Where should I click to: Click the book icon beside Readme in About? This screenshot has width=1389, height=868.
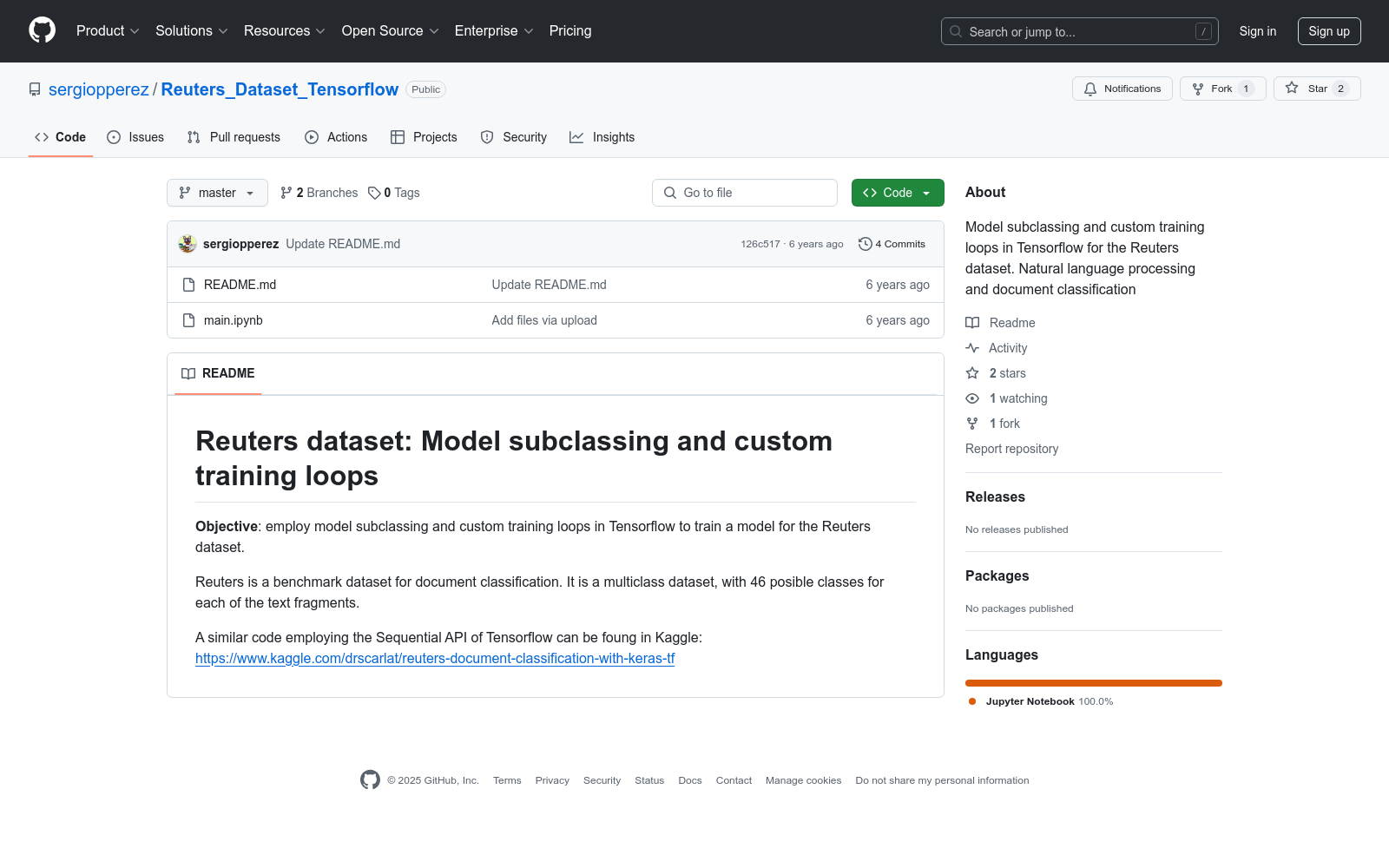click(972, 323)
